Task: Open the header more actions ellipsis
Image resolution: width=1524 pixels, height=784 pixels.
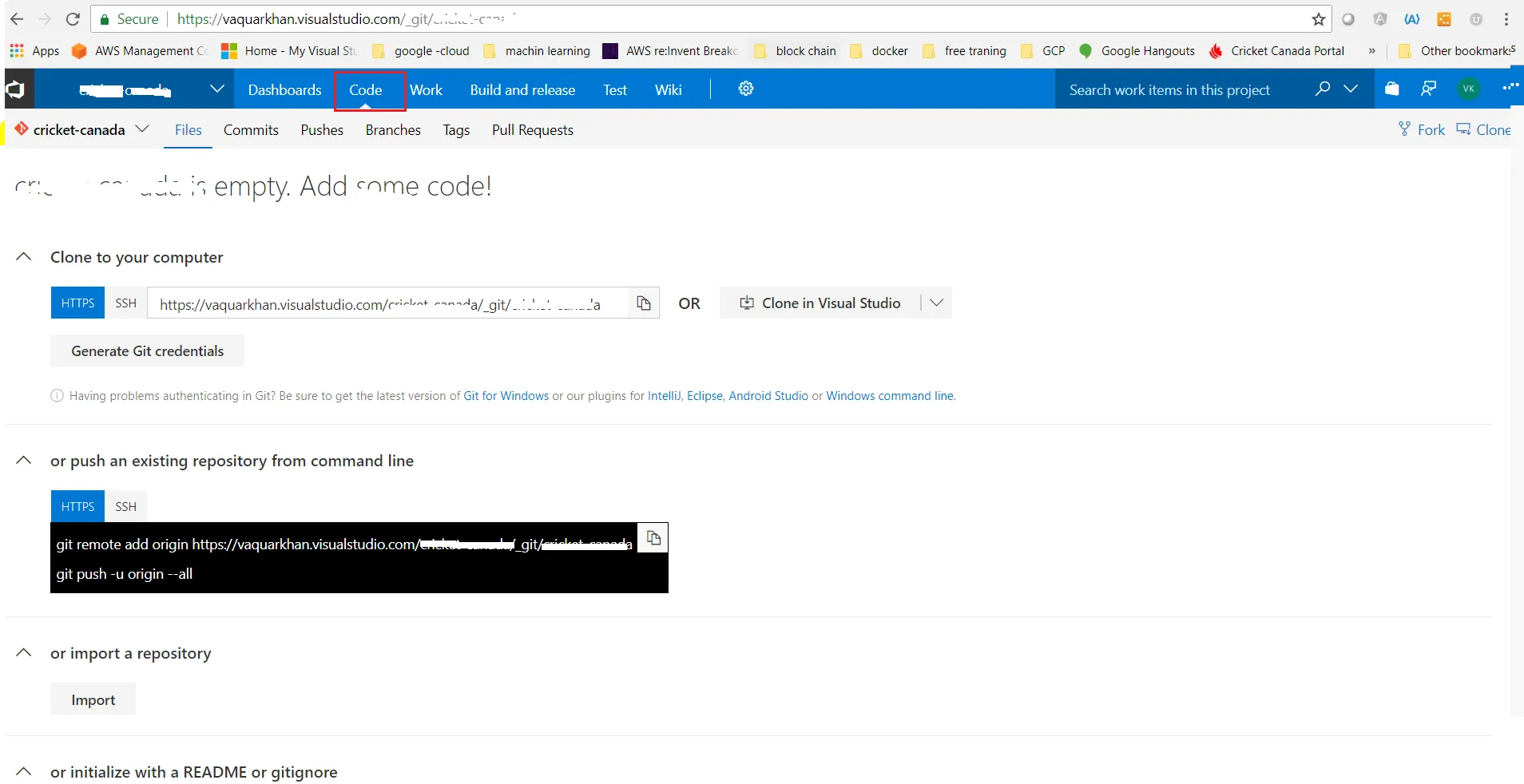Action: pos(1510,87)
